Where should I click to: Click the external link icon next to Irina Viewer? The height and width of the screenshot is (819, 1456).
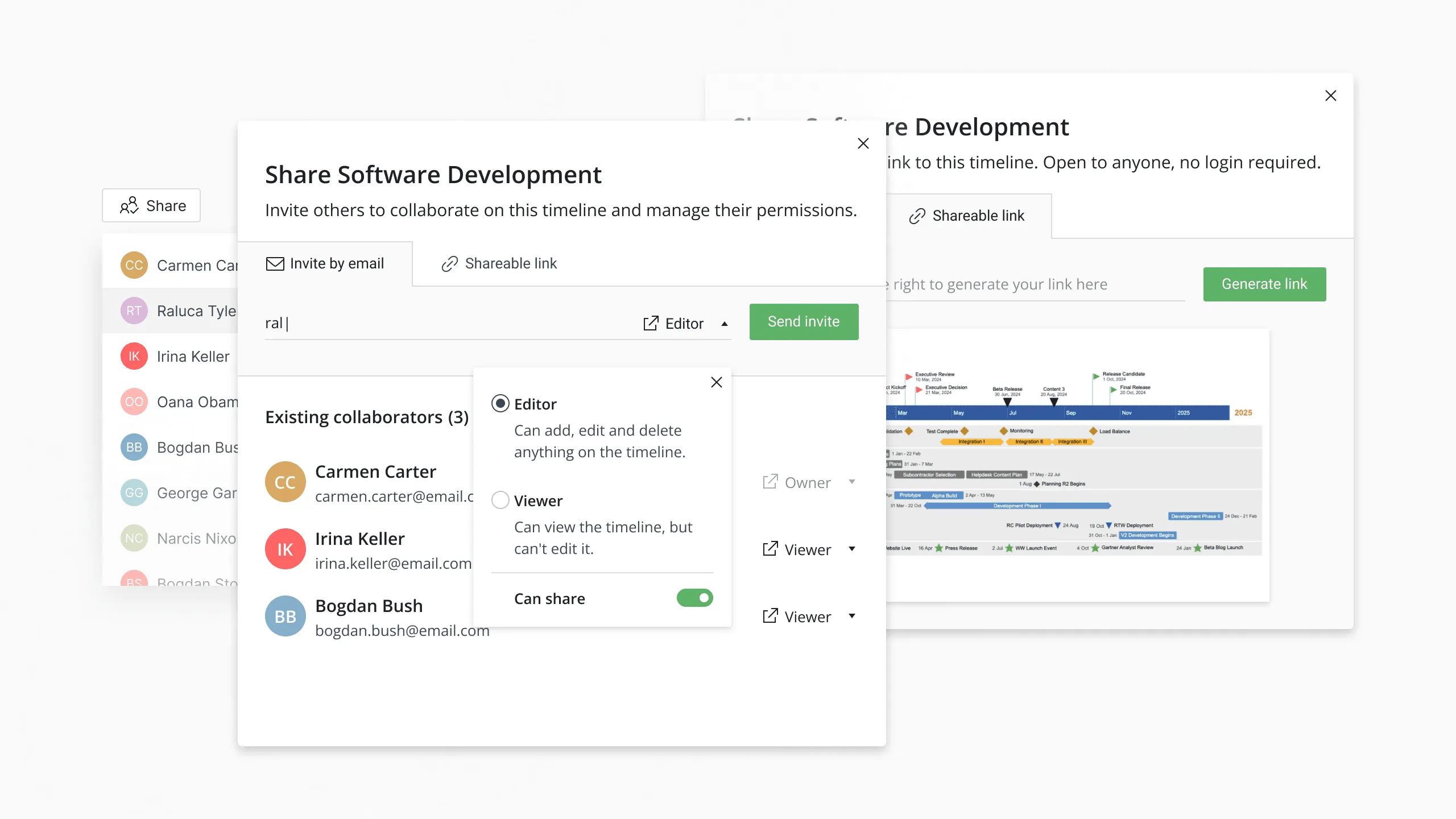coord(770,549)
